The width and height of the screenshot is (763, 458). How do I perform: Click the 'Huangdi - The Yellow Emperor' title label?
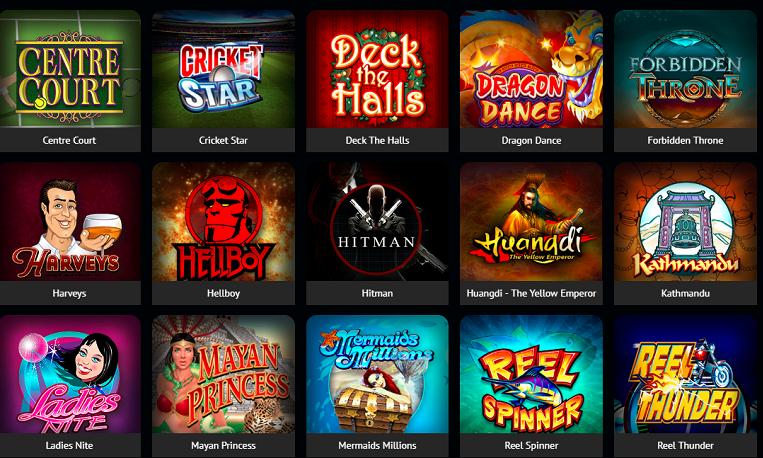[x=531, y=293]
